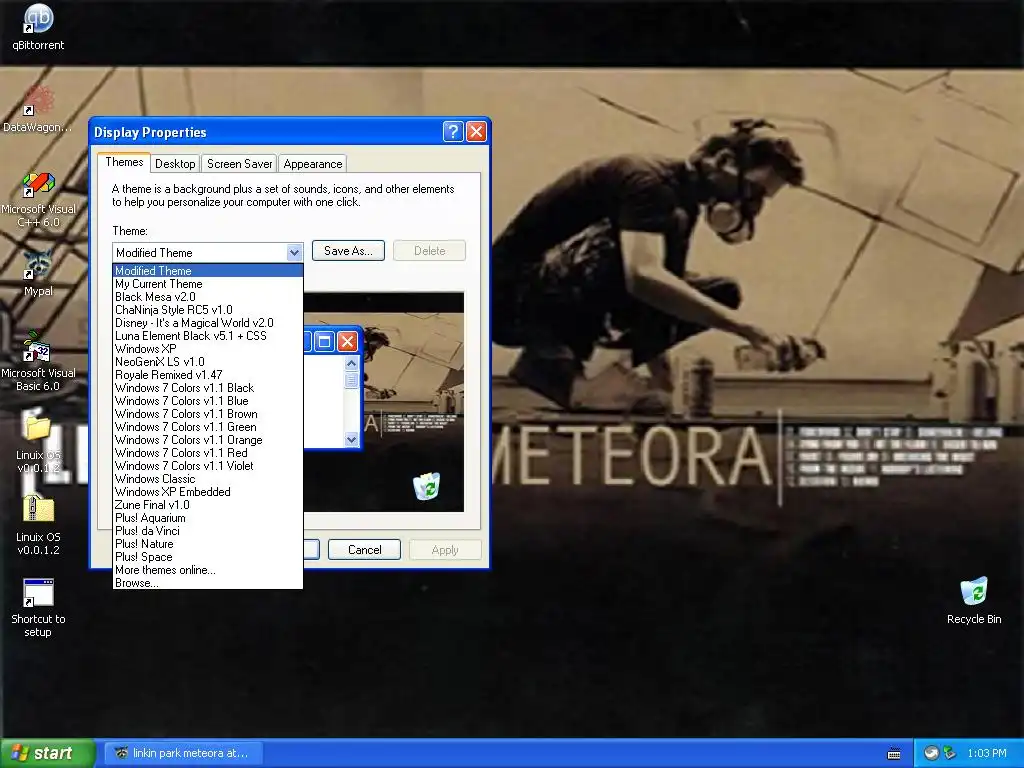Select the Windows Classic theme
This screenshot has height=768, width=1024.
208,479
